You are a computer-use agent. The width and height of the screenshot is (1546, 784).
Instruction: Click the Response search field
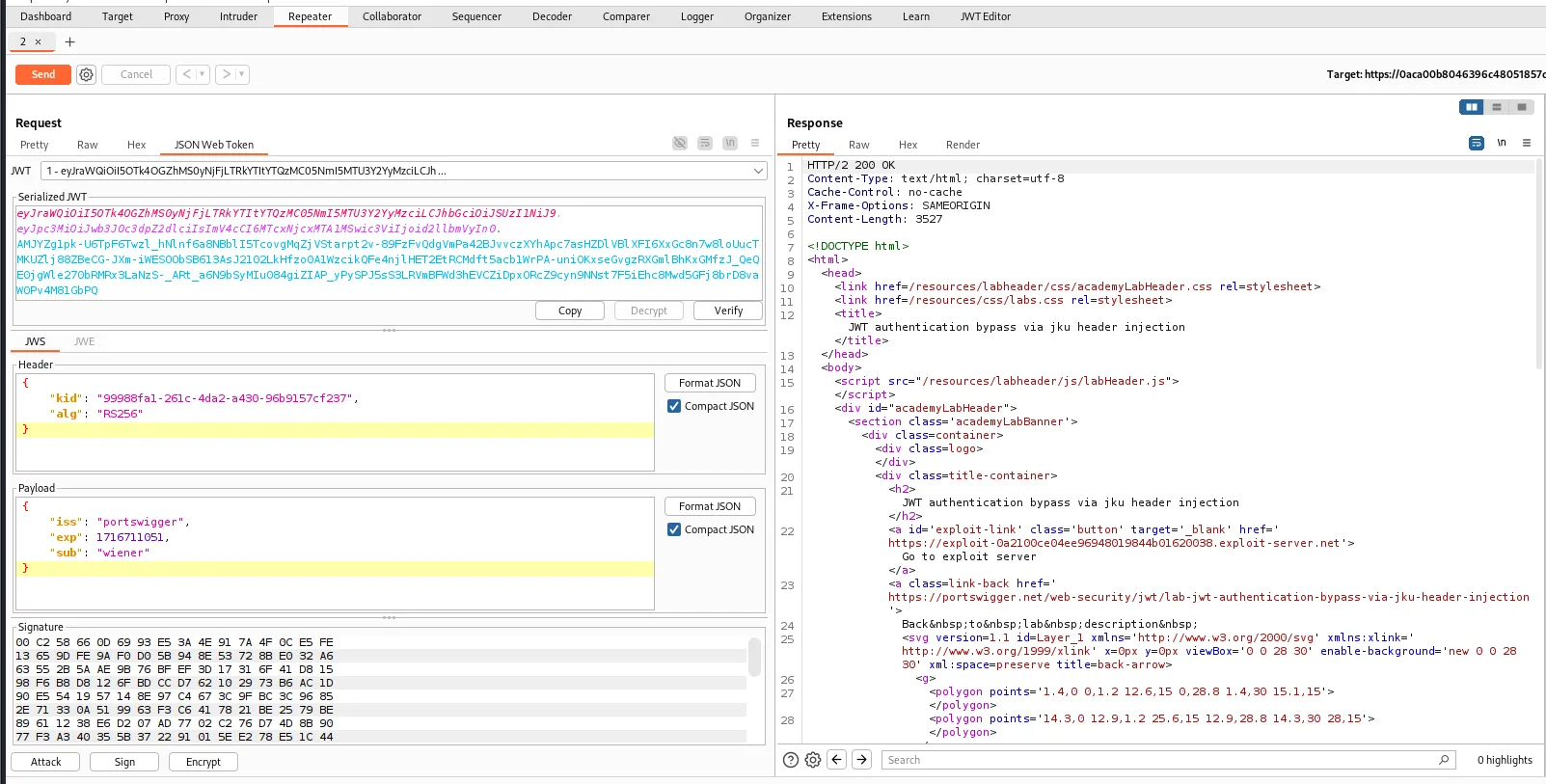pyautogui.click(x=1168, y=760)
